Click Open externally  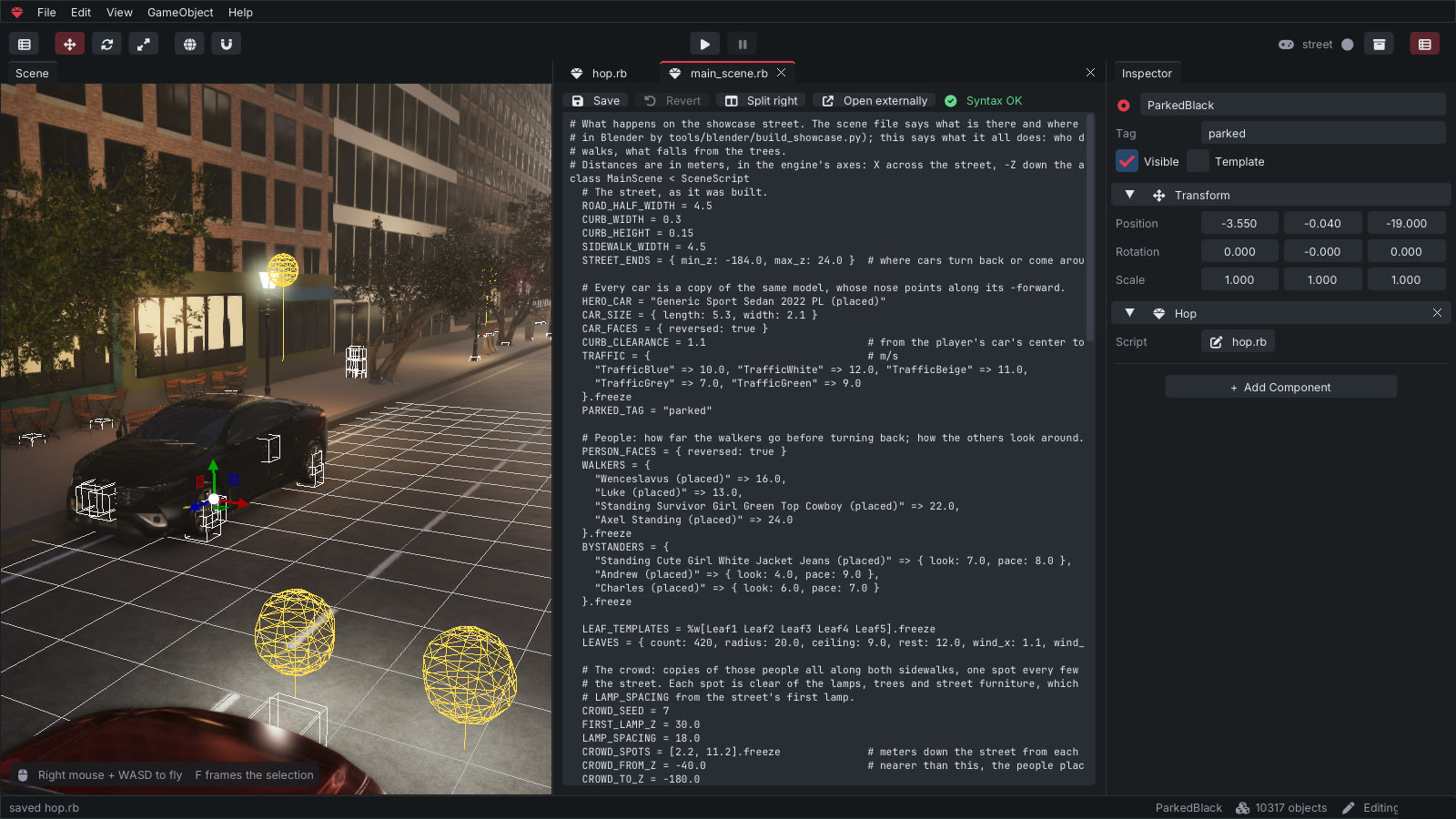click(875, 101)
